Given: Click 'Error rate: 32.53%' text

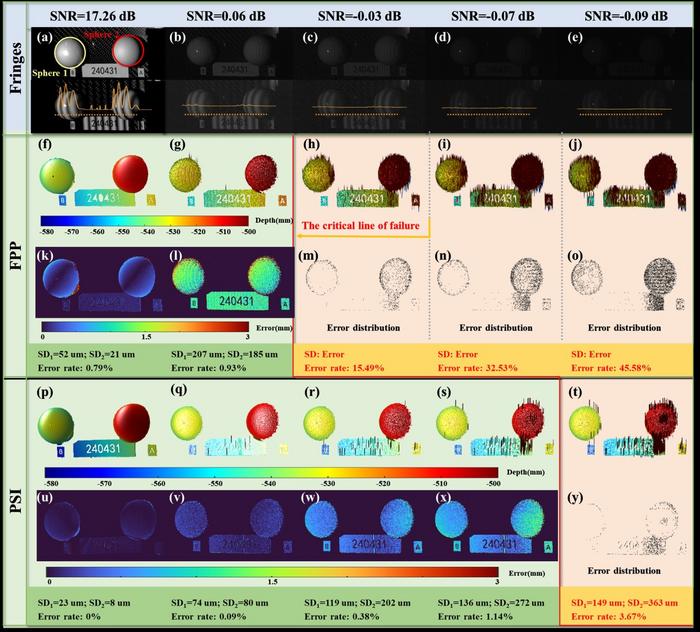Looking at the screenshot, I should coord(477,369).
